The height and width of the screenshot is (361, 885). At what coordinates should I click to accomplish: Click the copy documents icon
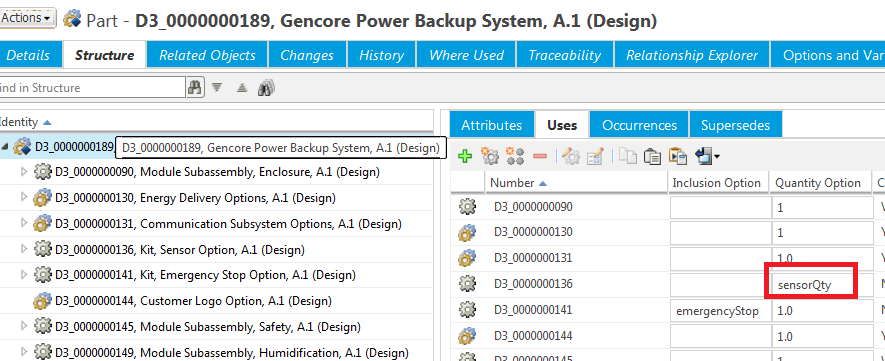pos(628,156)
